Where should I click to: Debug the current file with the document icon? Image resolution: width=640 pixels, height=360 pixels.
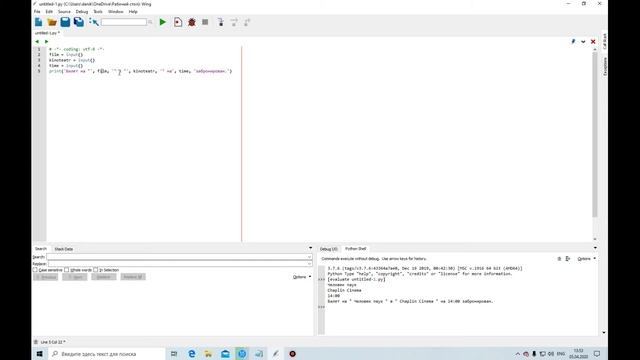click(178, 22)
